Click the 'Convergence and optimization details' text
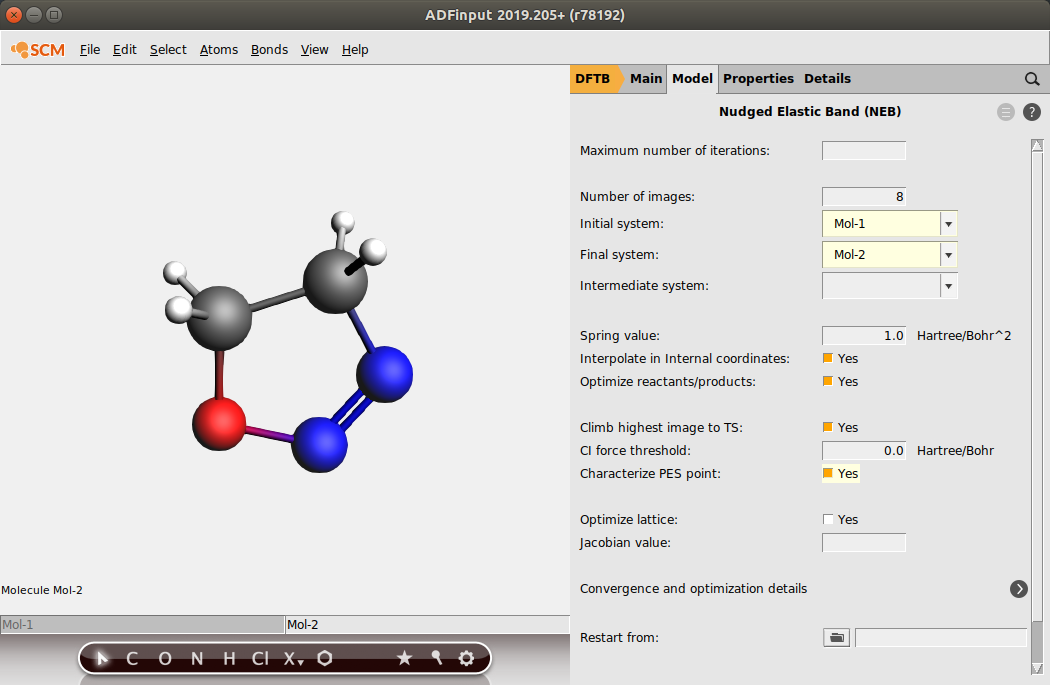 tap(693, 589)
